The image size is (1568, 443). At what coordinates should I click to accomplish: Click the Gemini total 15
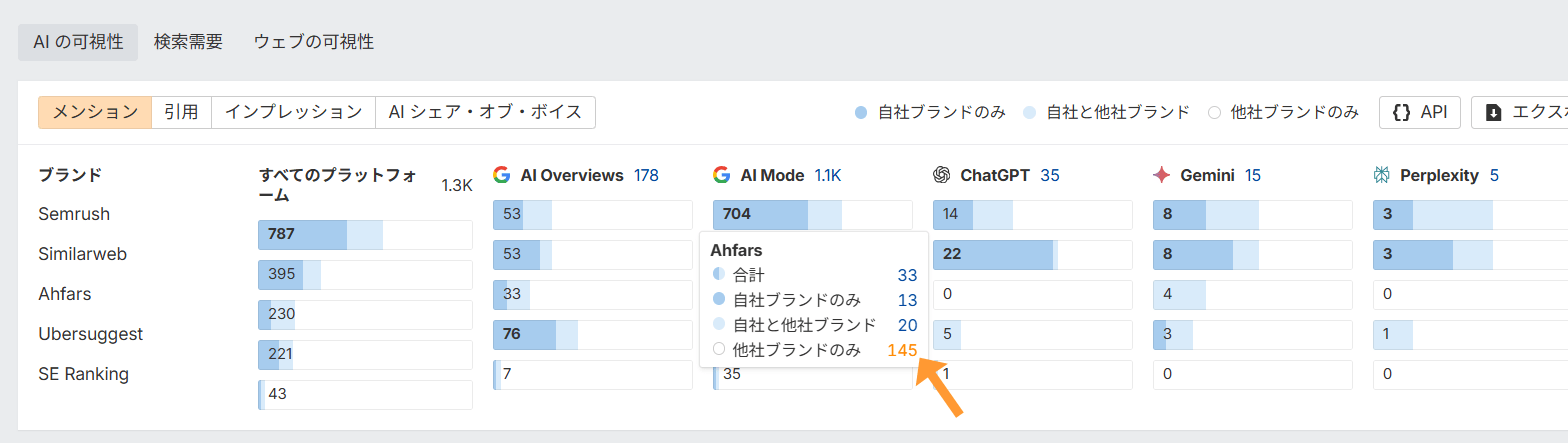[x=1253, y=175]
